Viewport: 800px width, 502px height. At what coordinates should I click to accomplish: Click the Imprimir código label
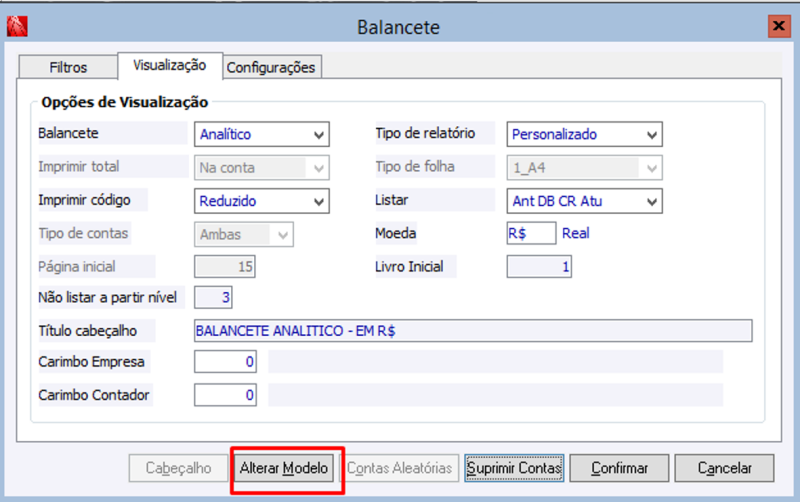click(x=84, y=200)
